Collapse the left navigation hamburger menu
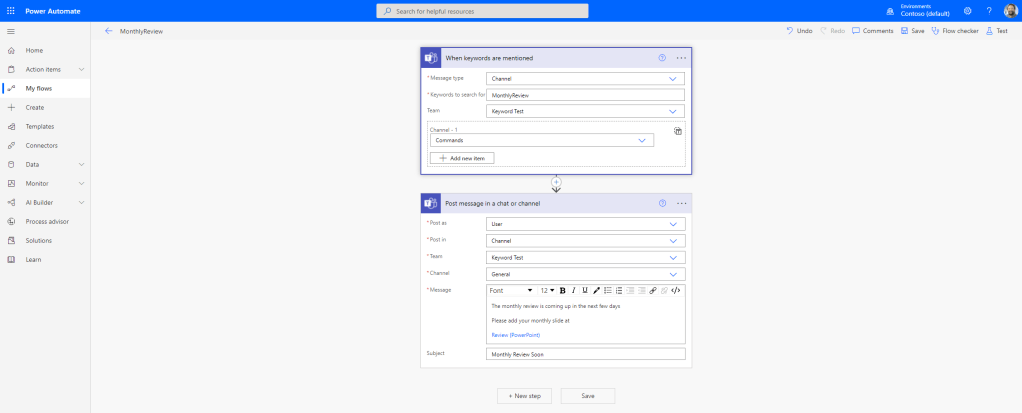 (x=11, y=31)
